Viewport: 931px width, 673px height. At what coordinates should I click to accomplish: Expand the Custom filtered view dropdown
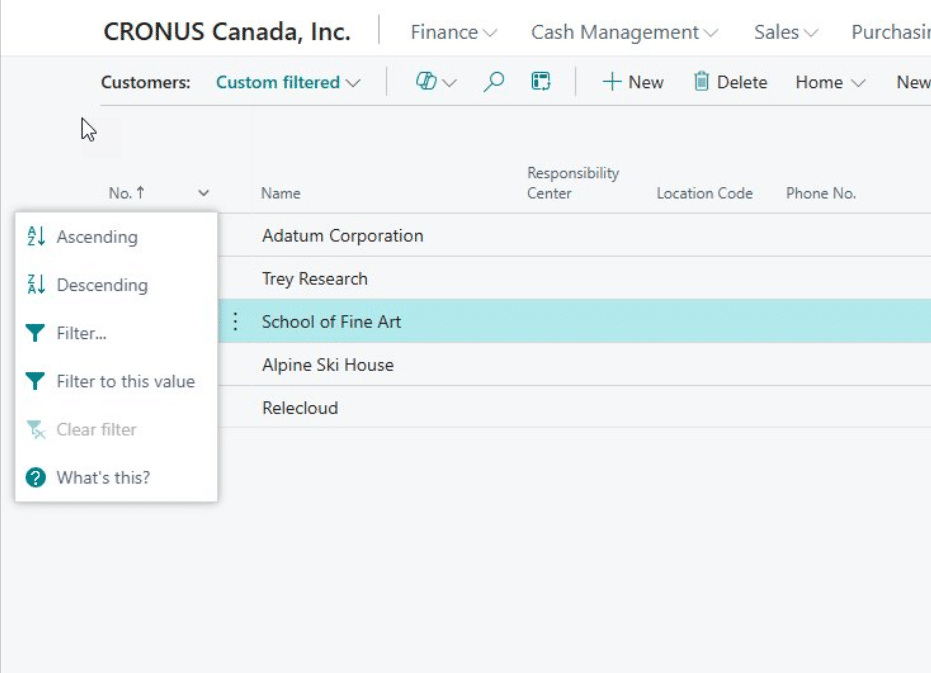coord(288,83)
